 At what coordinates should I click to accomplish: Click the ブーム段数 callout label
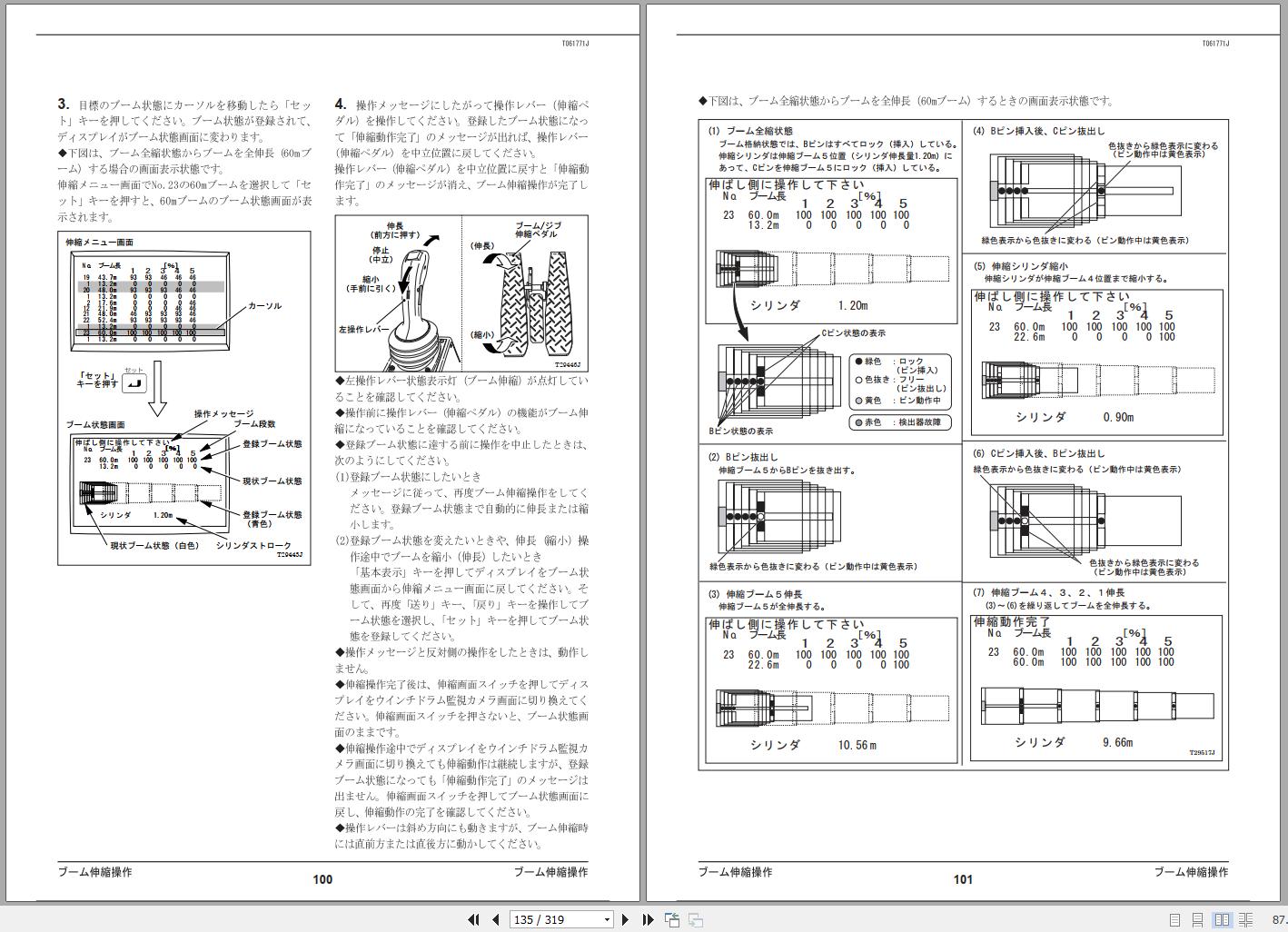(254, 424)
